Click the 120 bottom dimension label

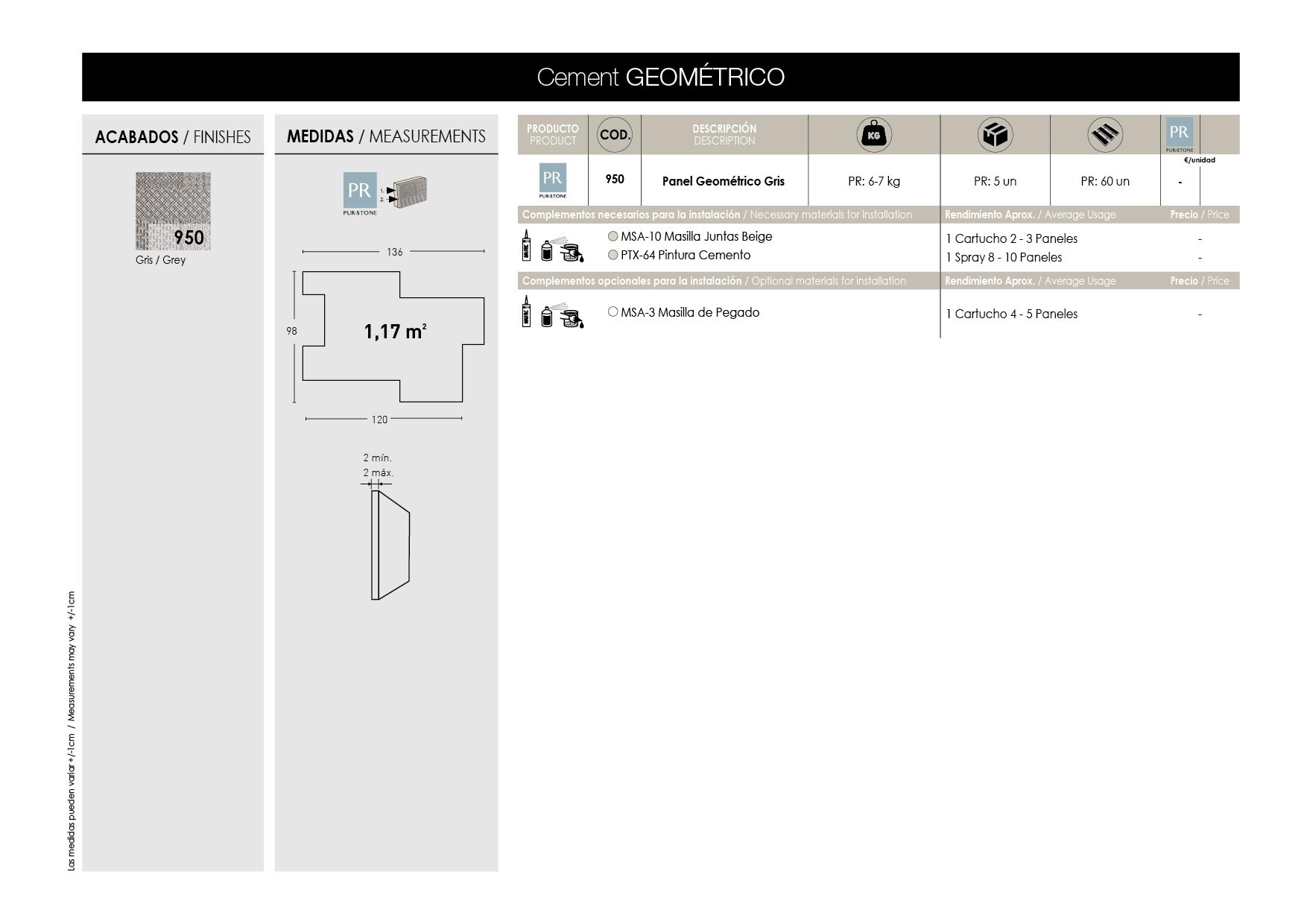pos(379,420)
